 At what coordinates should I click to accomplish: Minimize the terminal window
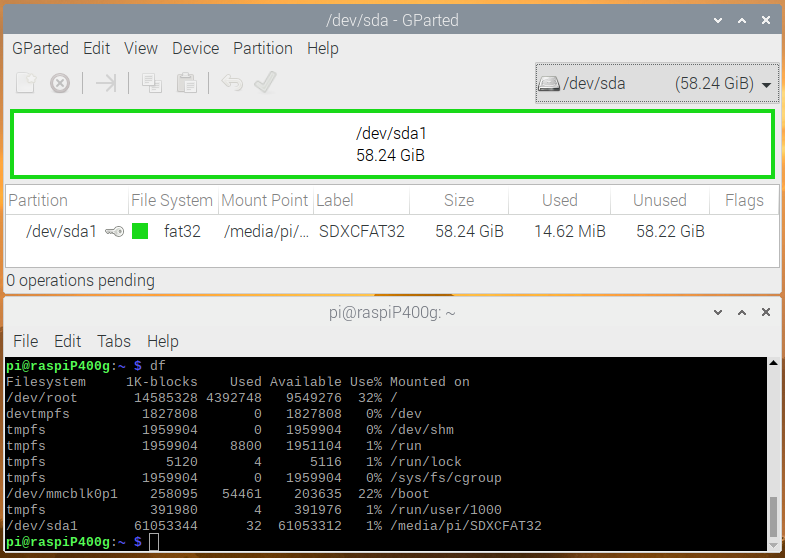click(x=718, y=313)
